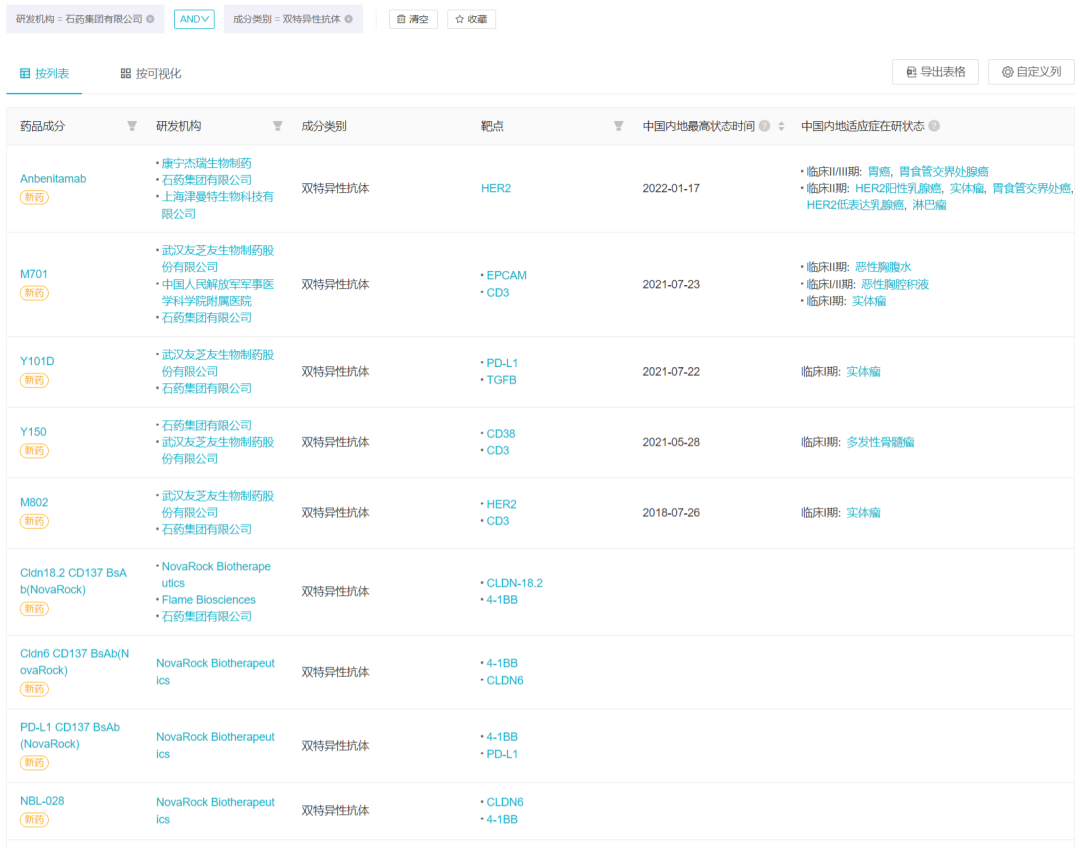Screen dimensions: 1080x848
Task: Click CD3 target link in M701 row
Action: (x=498, y=293)
